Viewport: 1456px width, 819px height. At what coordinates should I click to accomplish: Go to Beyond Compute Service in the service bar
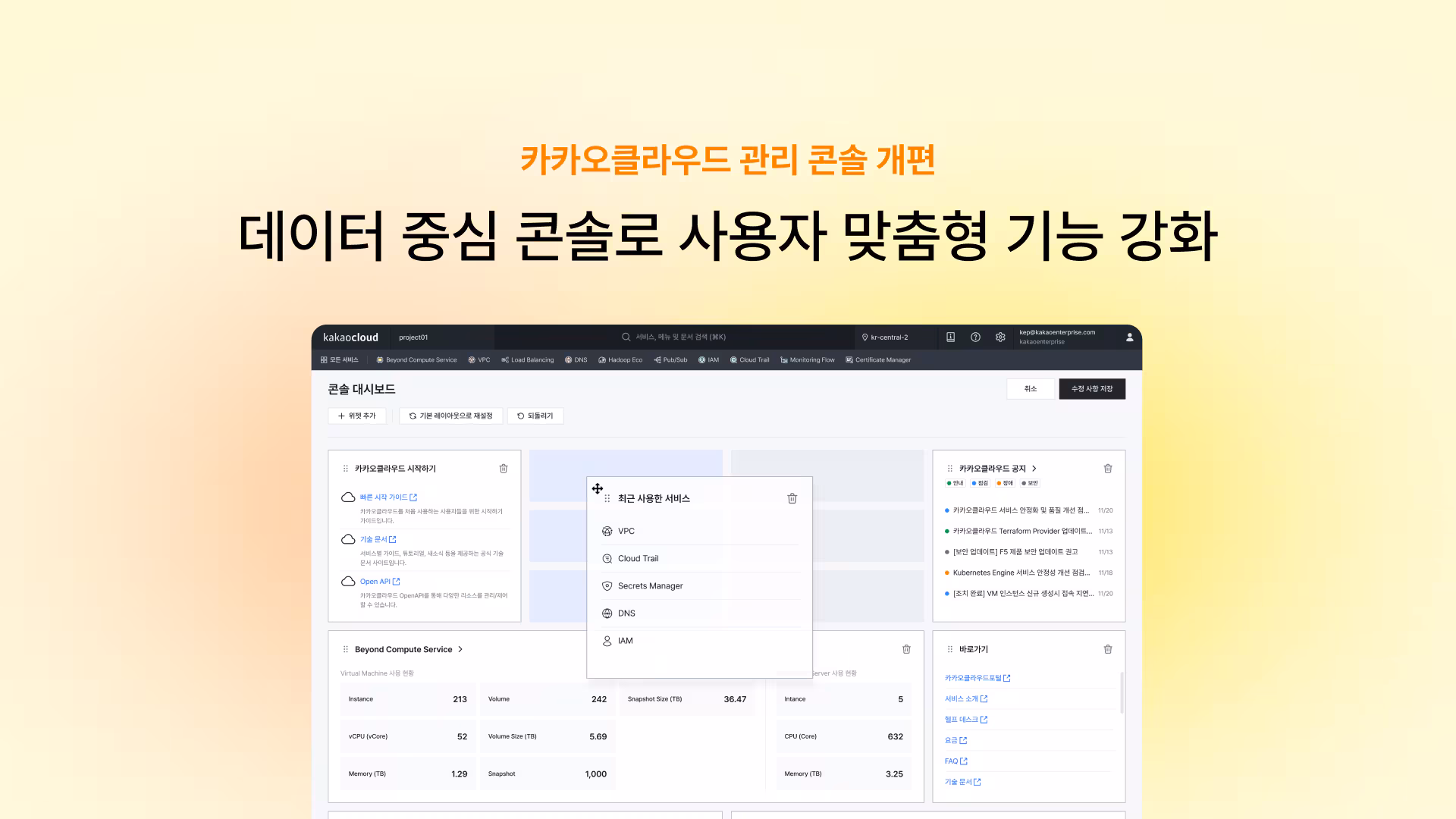click(416, 360)
